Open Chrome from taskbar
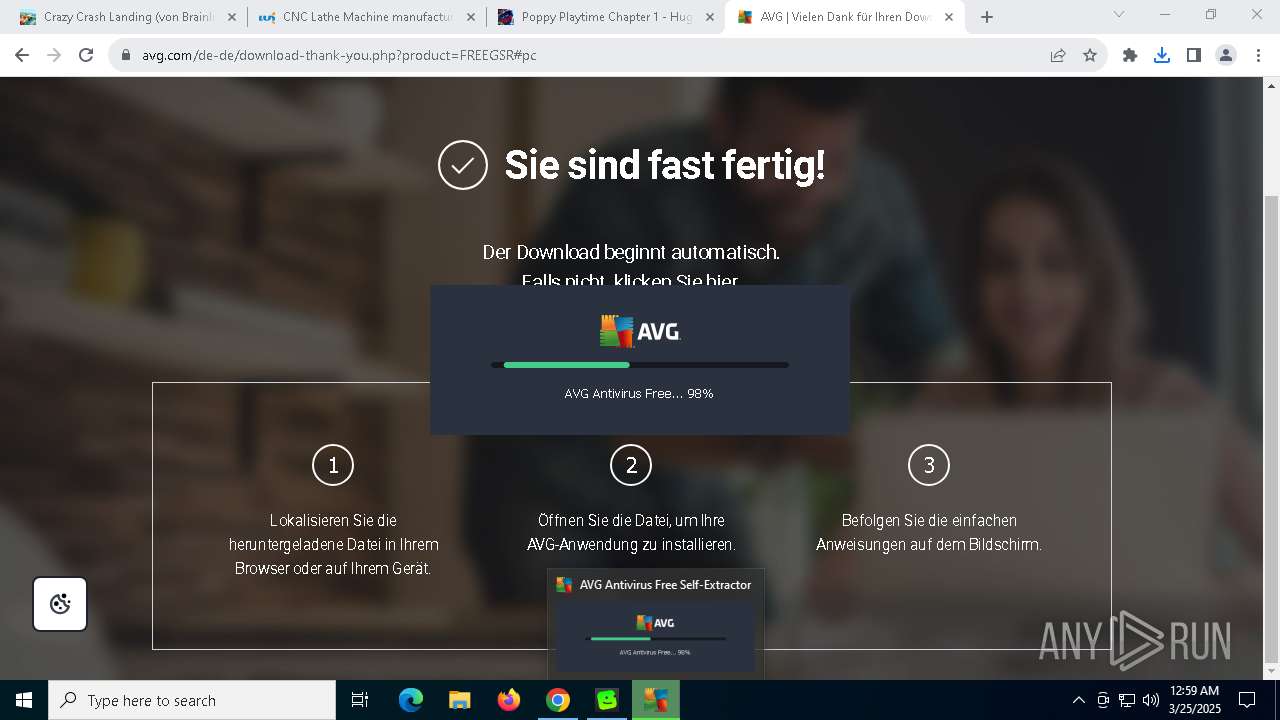This screenshot has width=1280, height=720. 558,700
